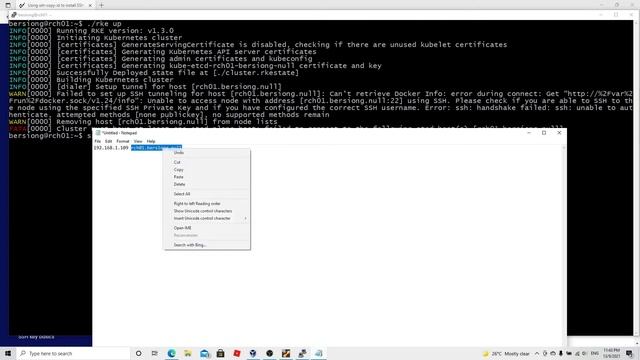Screen dimensions: 640x360
Task: Expand Insert Unicode control character submenu
Action: (x=207, y=218)
